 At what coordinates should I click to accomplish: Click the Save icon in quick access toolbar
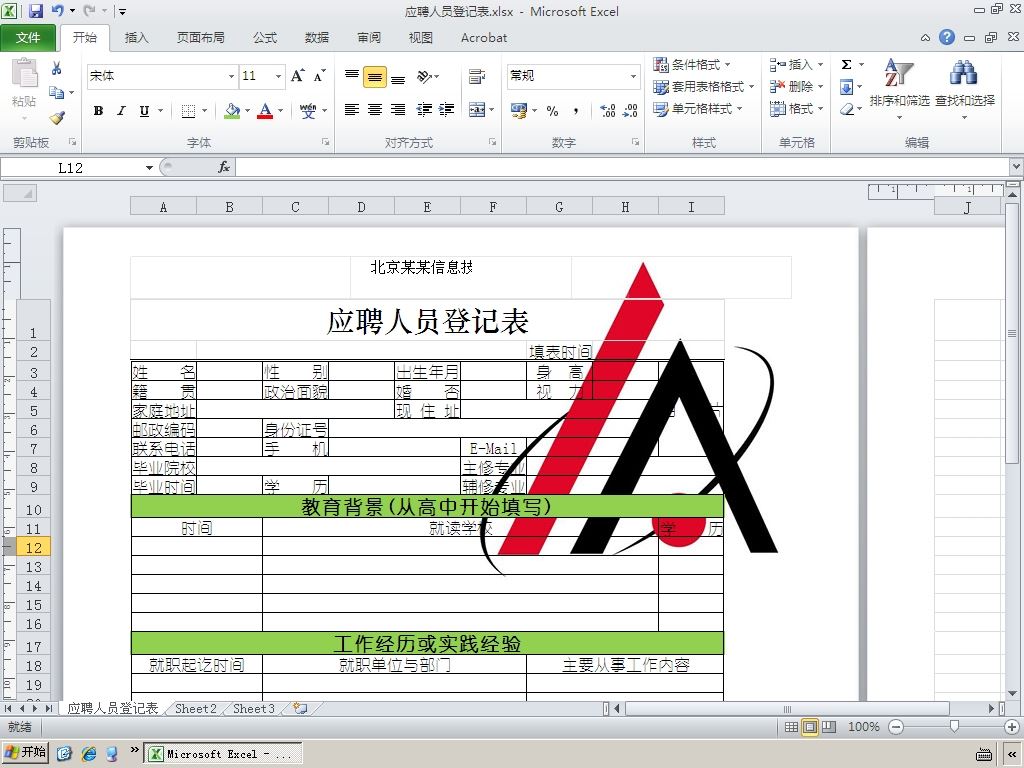click(35, 10)
